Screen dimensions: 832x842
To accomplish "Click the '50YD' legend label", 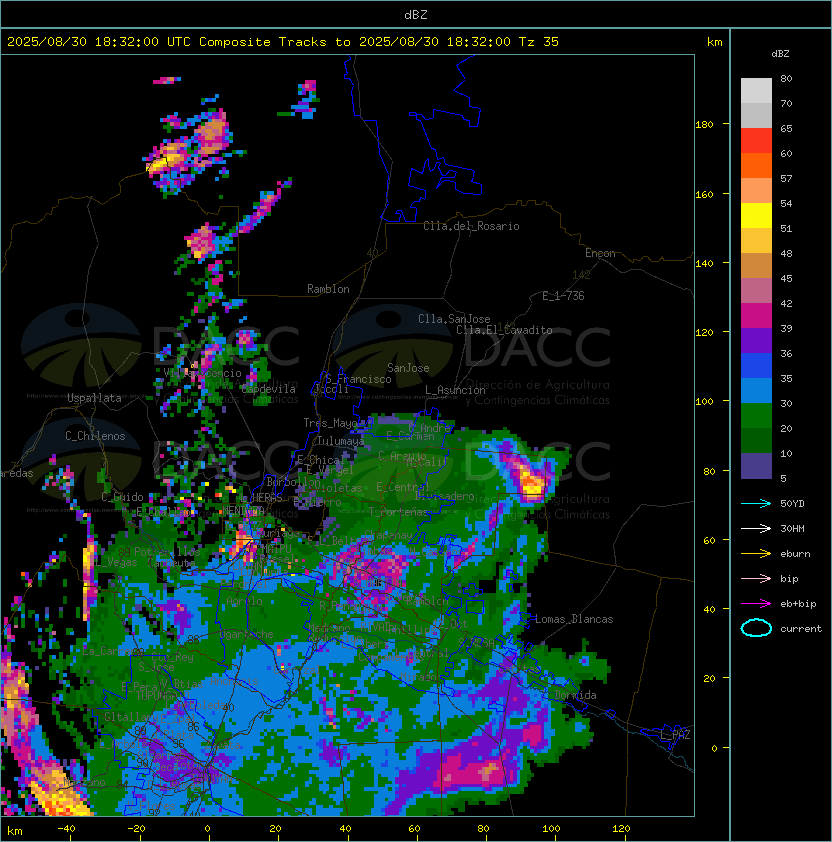I will [792, 503].
